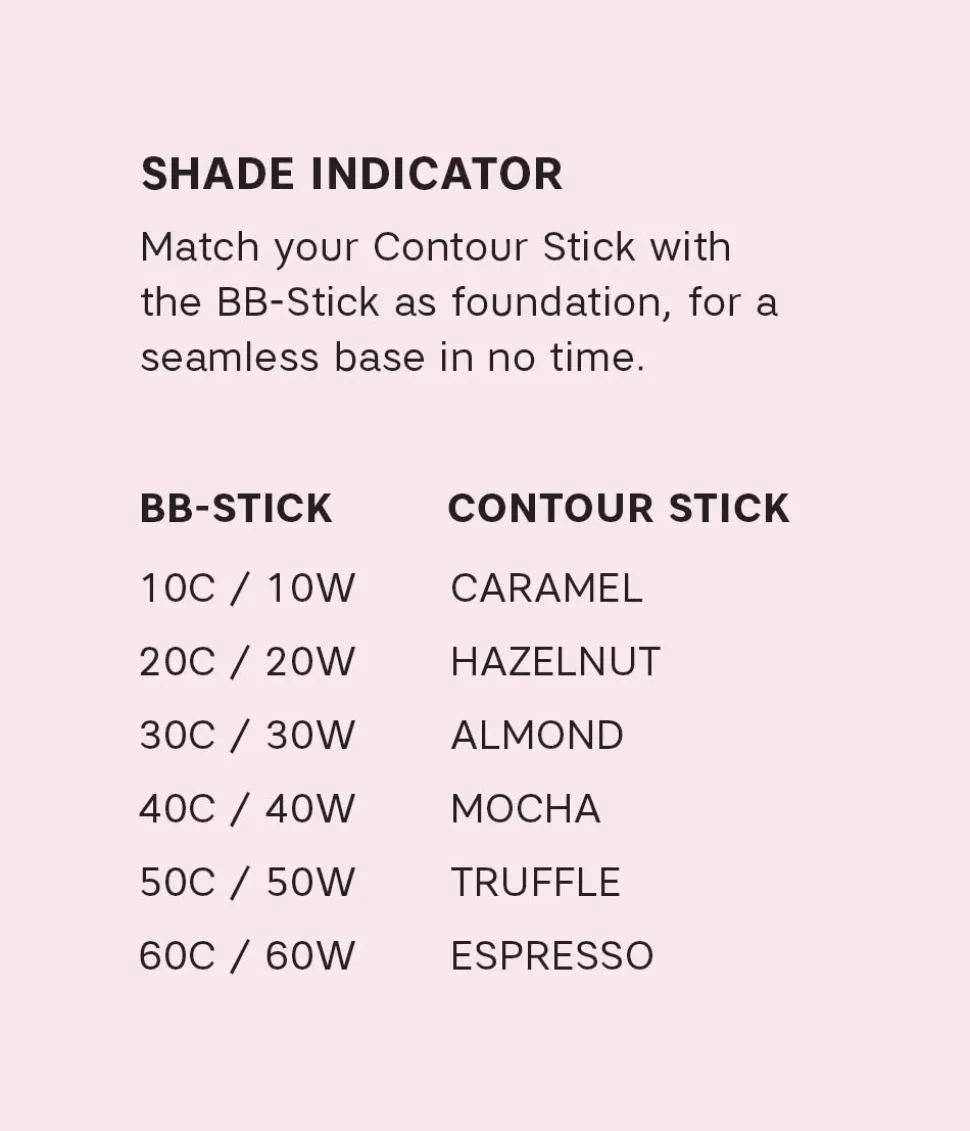
Task: Select the 20C / 20W shade row
Action: (x=247, y=662)
